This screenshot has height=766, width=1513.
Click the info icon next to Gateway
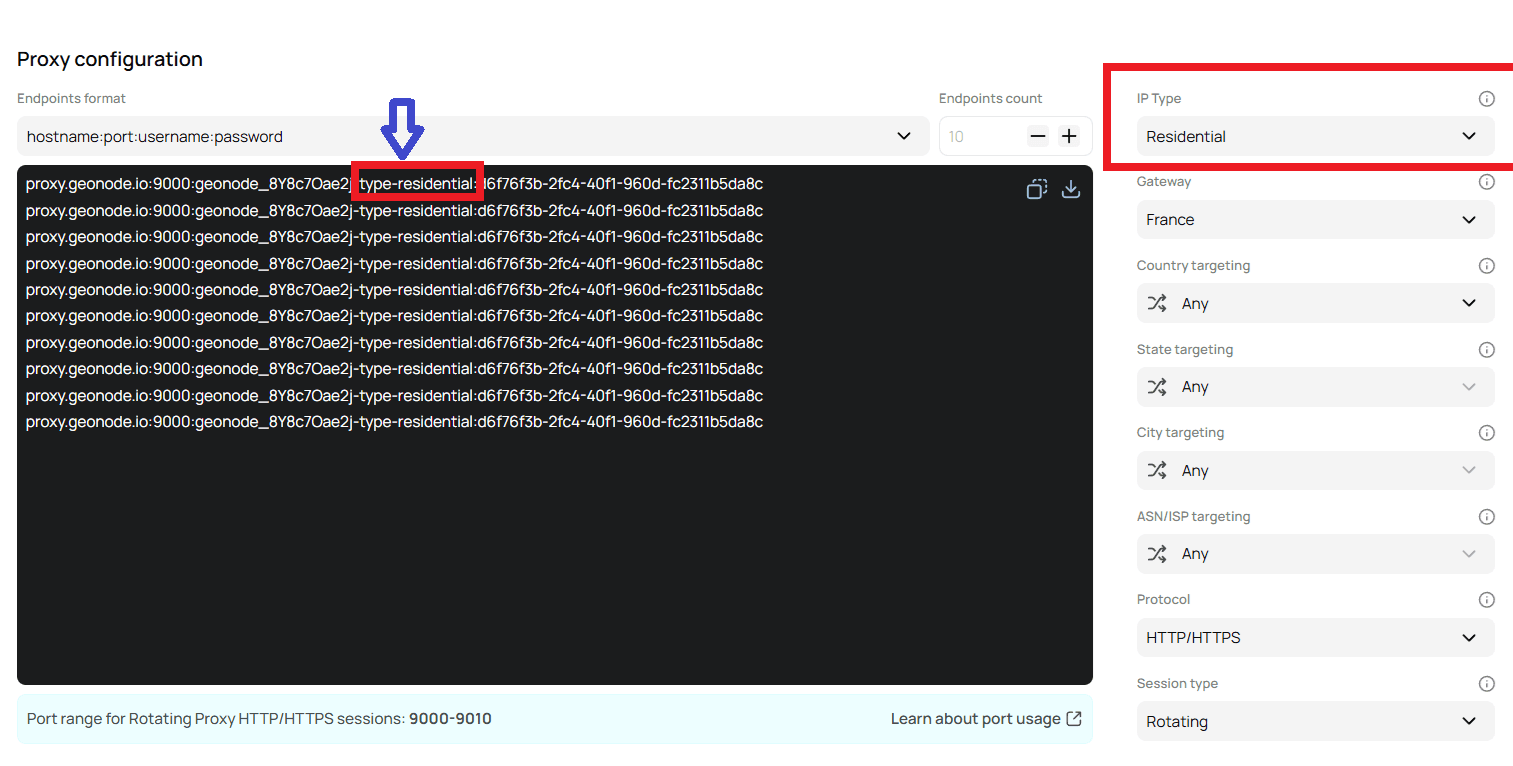(x=1487, y=182)
